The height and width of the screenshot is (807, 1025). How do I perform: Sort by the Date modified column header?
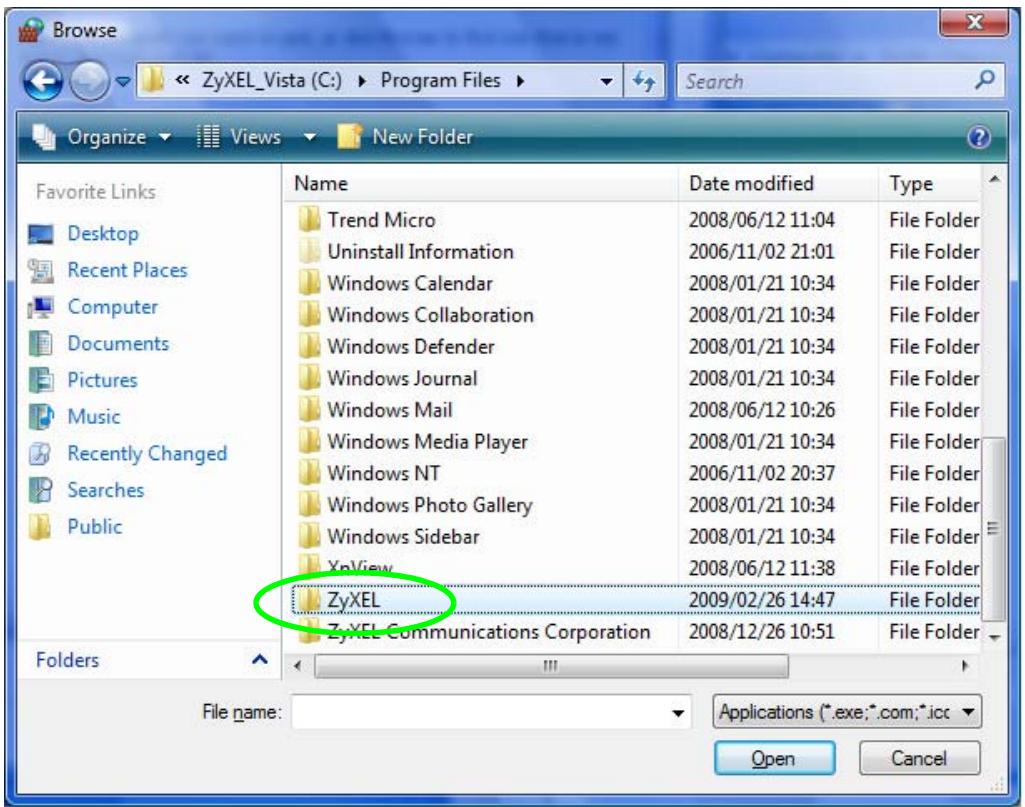[x=751, y=184]
